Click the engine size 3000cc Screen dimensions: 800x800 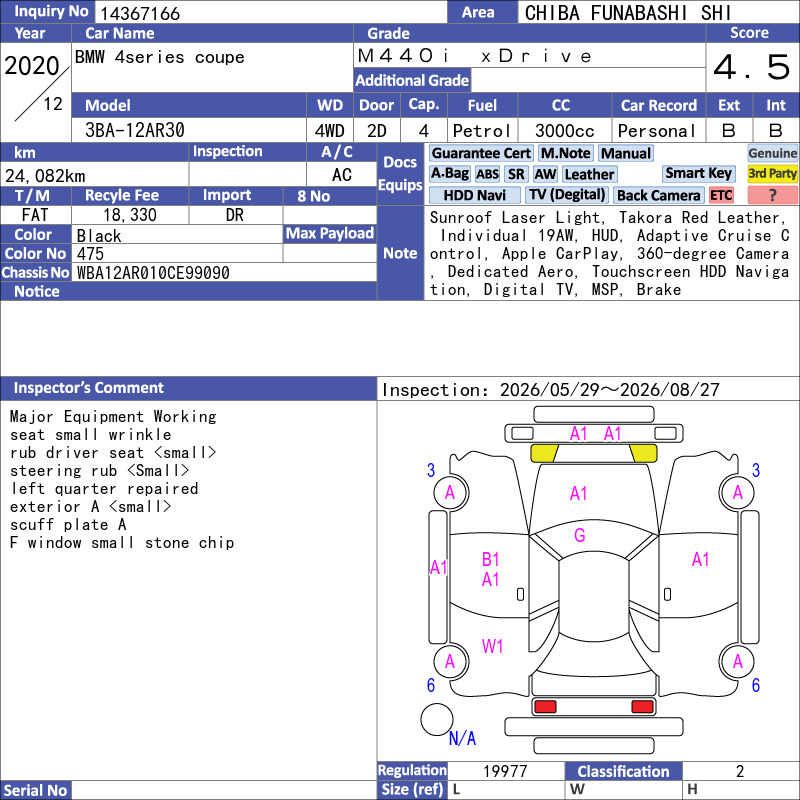click(565, 131)
